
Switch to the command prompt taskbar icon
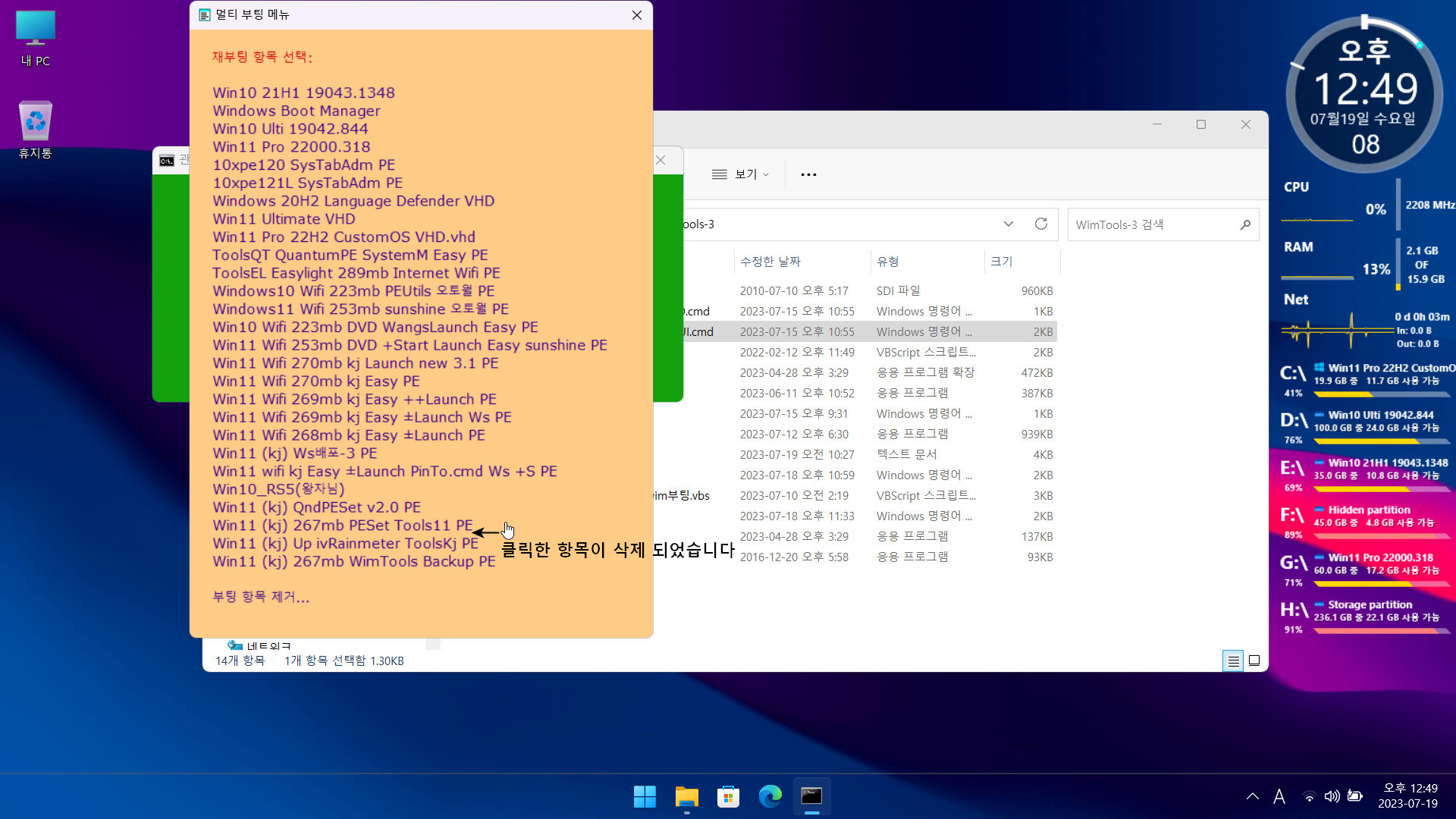click(x=811, y=796)
